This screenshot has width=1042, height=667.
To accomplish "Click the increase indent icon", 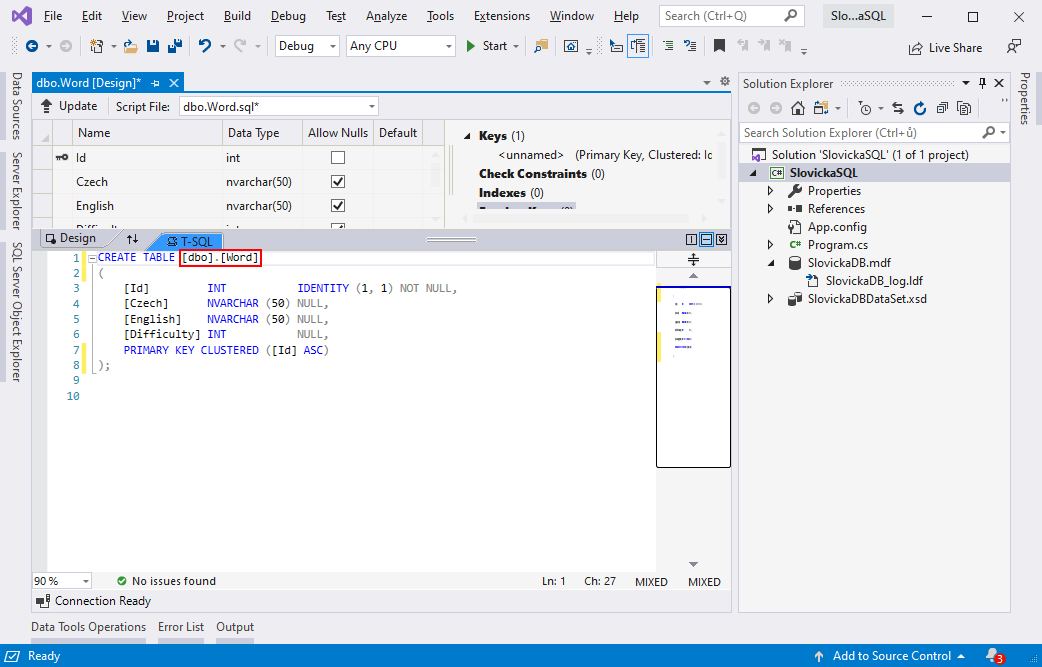I will pyautogui.click(x=690, y=46).
